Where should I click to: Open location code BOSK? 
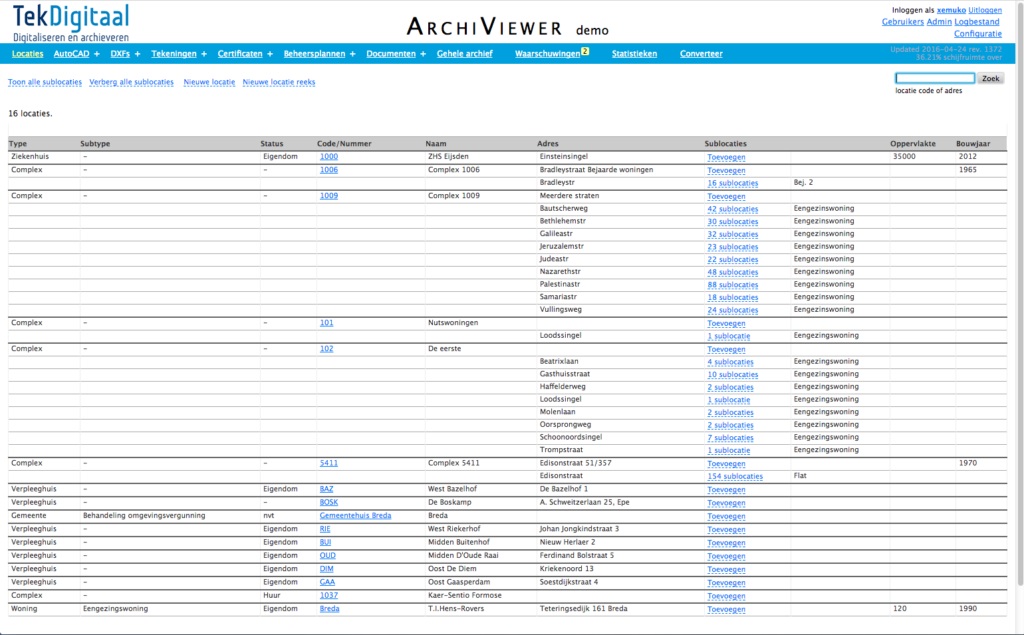click(x=328, y=502)
